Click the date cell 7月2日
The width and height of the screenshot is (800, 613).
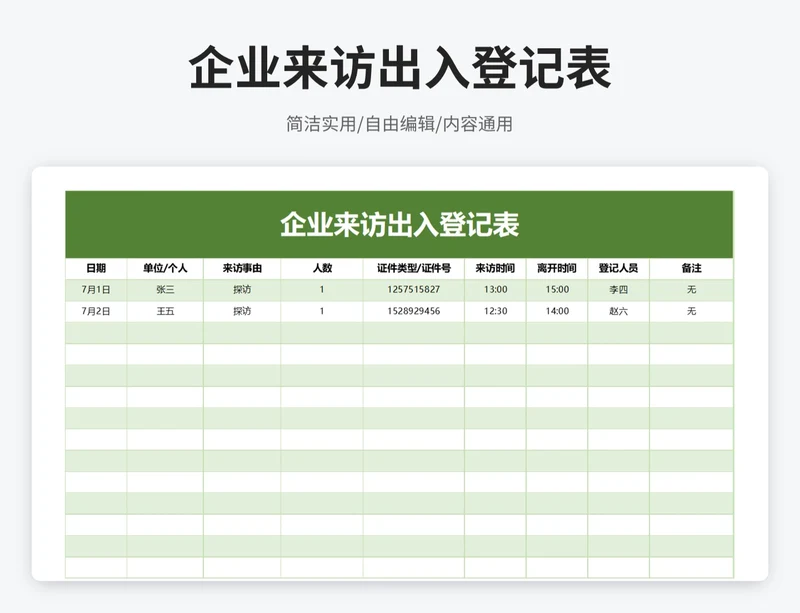[x=96, y=311]
